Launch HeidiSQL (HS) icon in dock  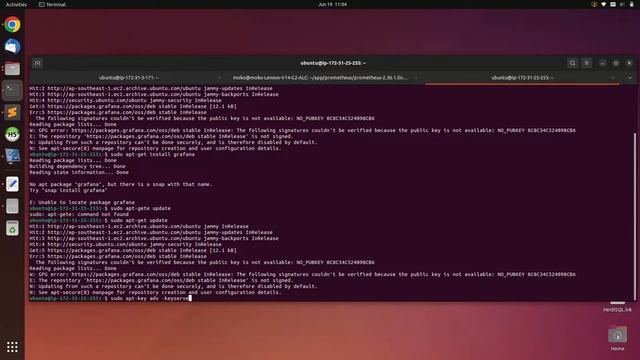coord(12,134)
